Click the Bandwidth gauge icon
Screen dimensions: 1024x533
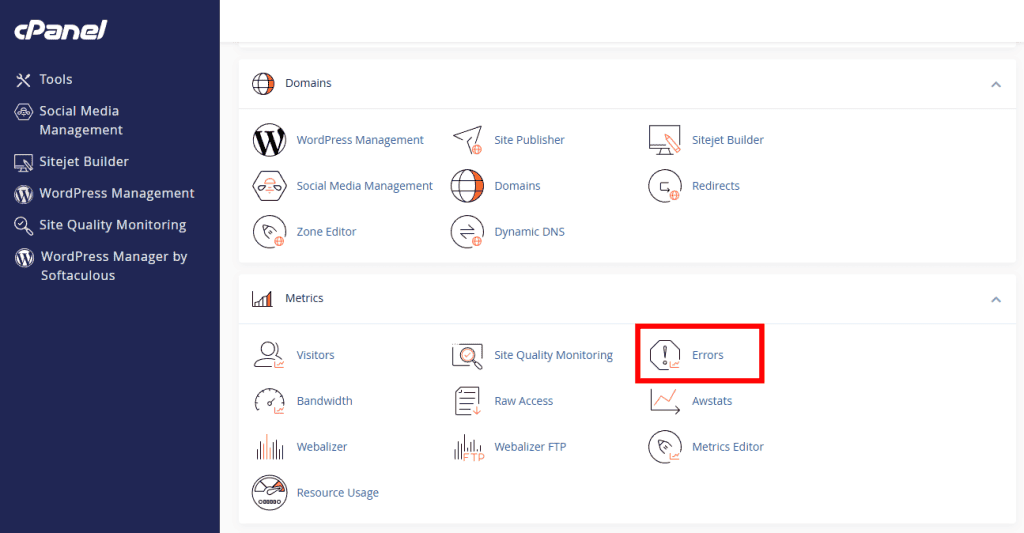[269, 401]
